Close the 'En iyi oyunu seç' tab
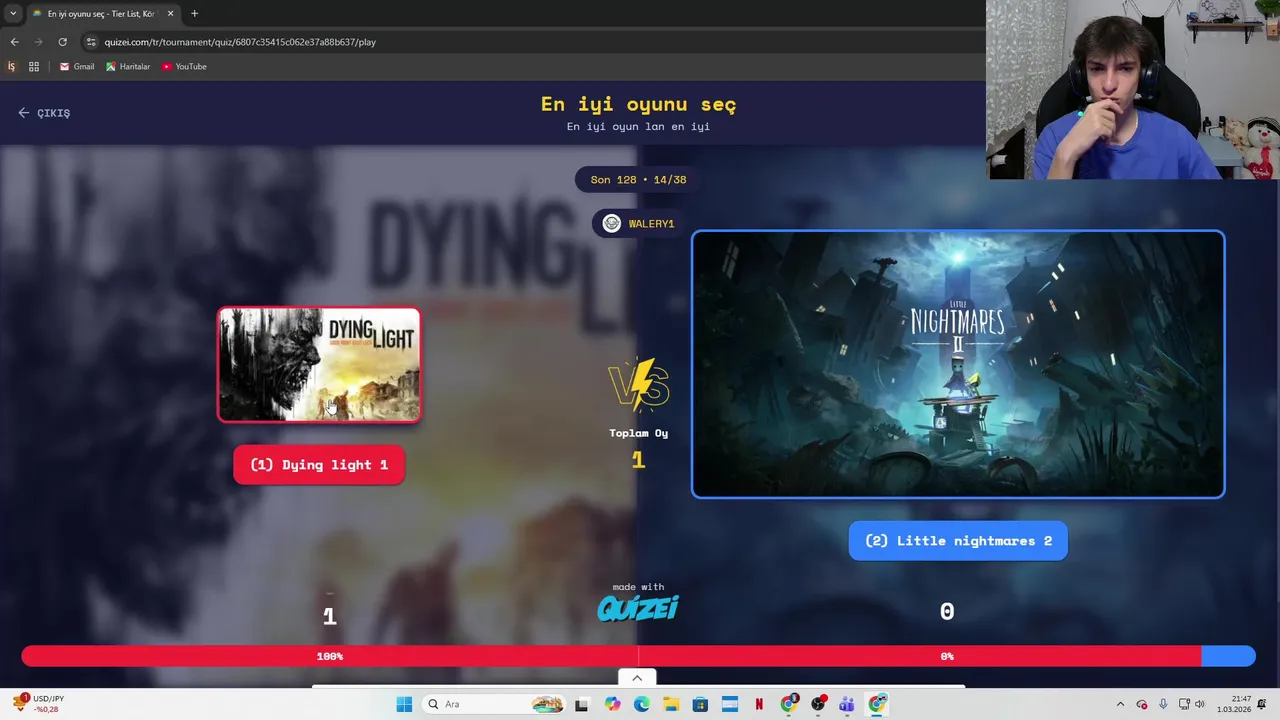 (170, 14)
